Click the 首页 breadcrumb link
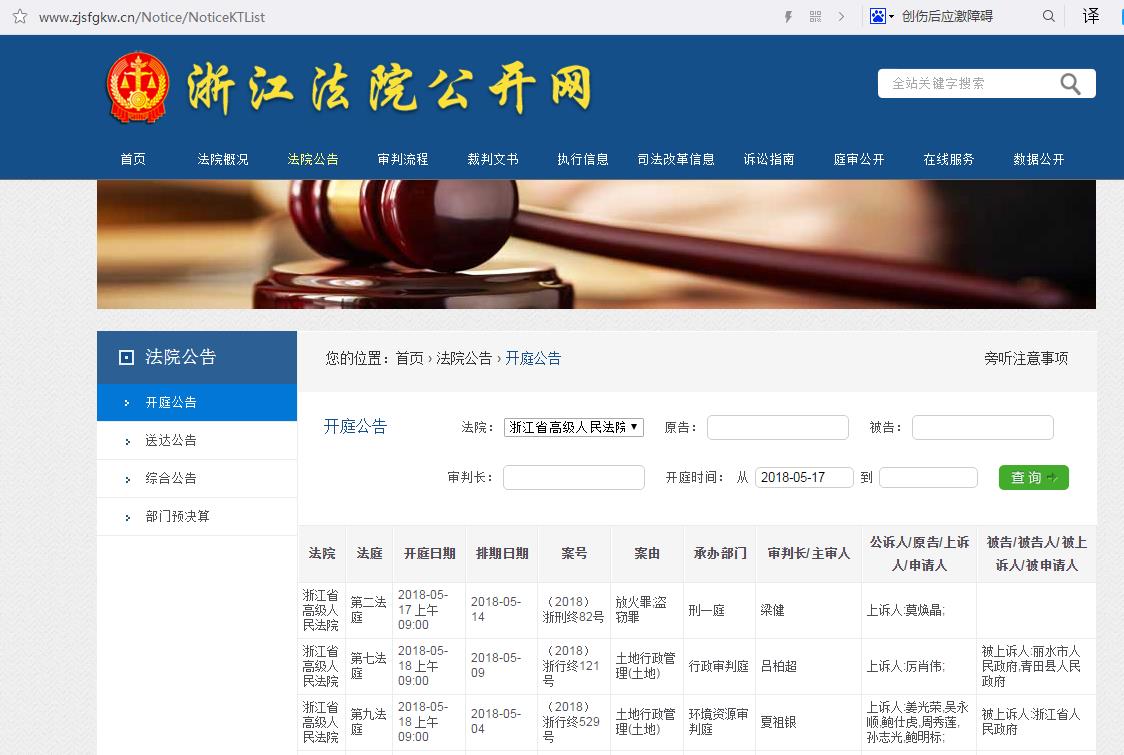This screenshot has width=1124, height=755. 409,358
